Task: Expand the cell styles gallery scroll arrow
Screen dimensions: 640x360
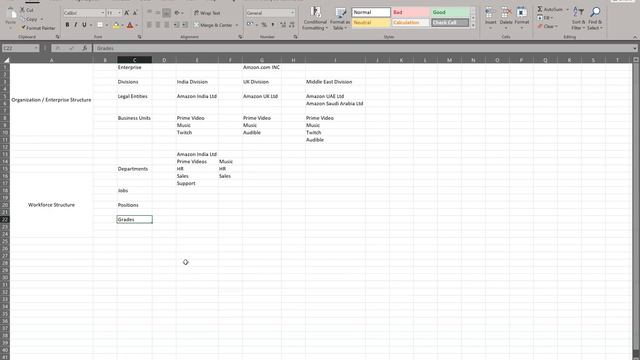Action: (473, 26)
